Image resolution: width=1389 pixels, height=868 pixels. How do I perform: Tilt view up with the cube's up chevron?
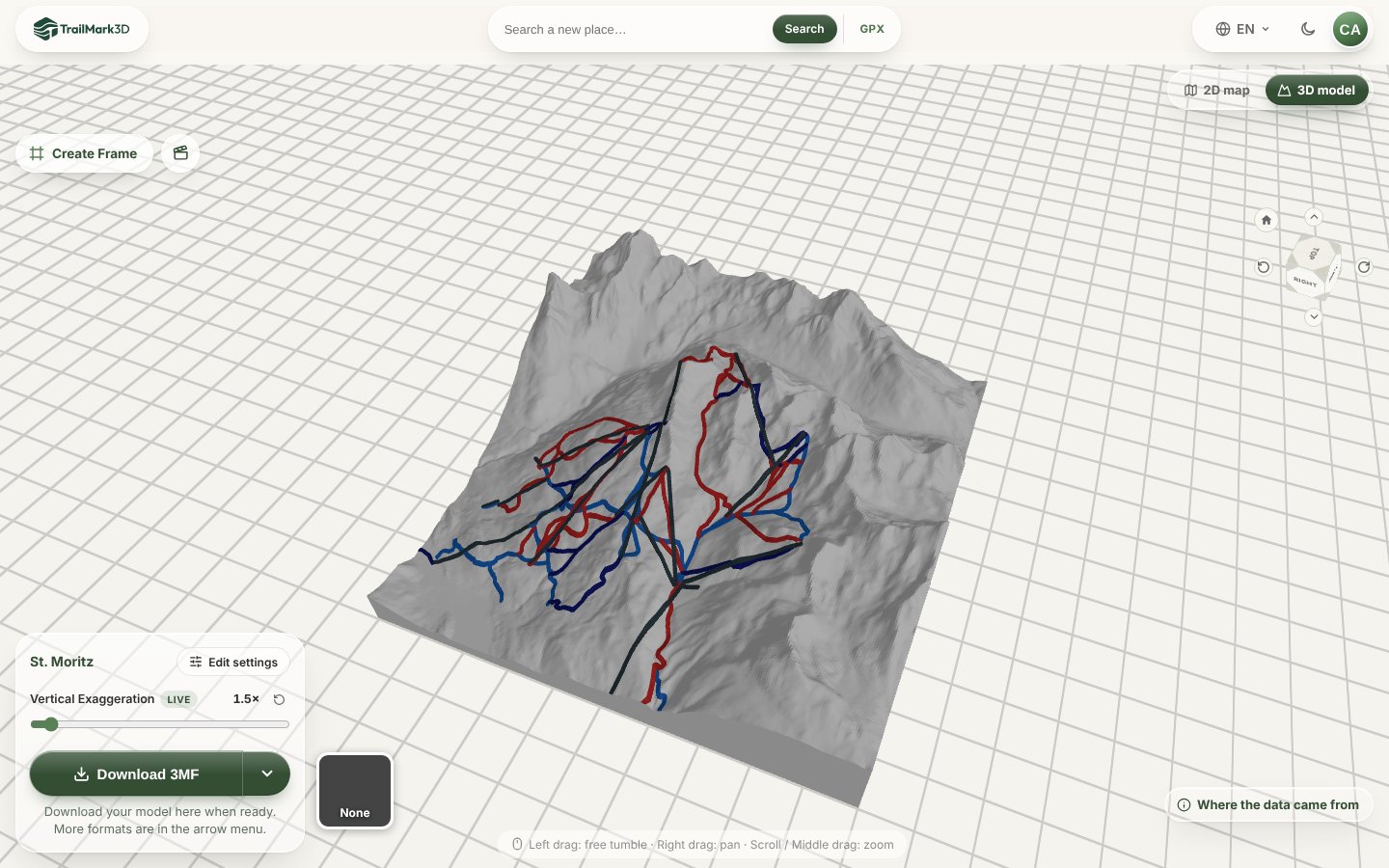[1314, 217]
